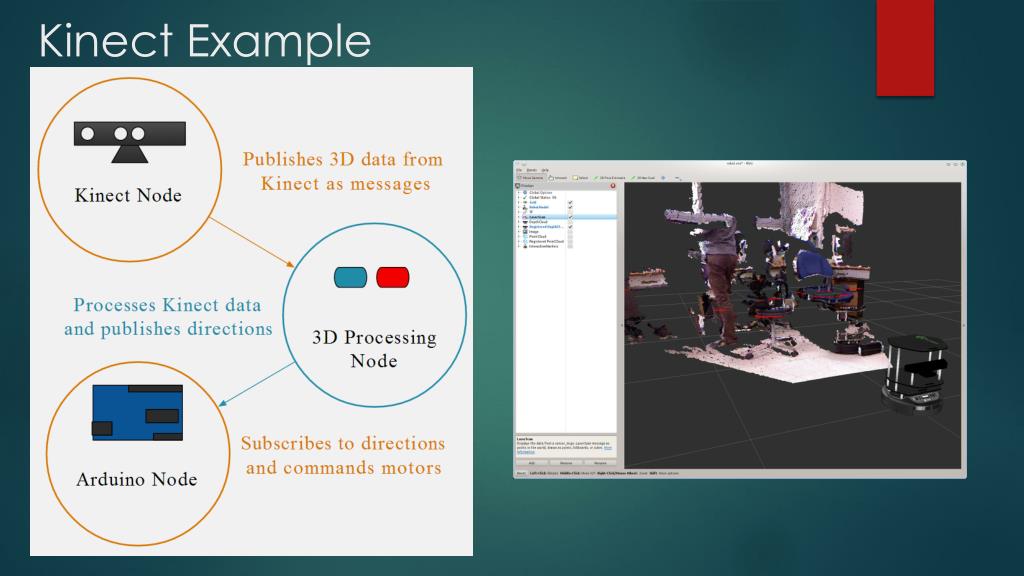Screen dimensions: 1024x576
Task: Click the Grid display icon
Action: (x=525, y=202)
